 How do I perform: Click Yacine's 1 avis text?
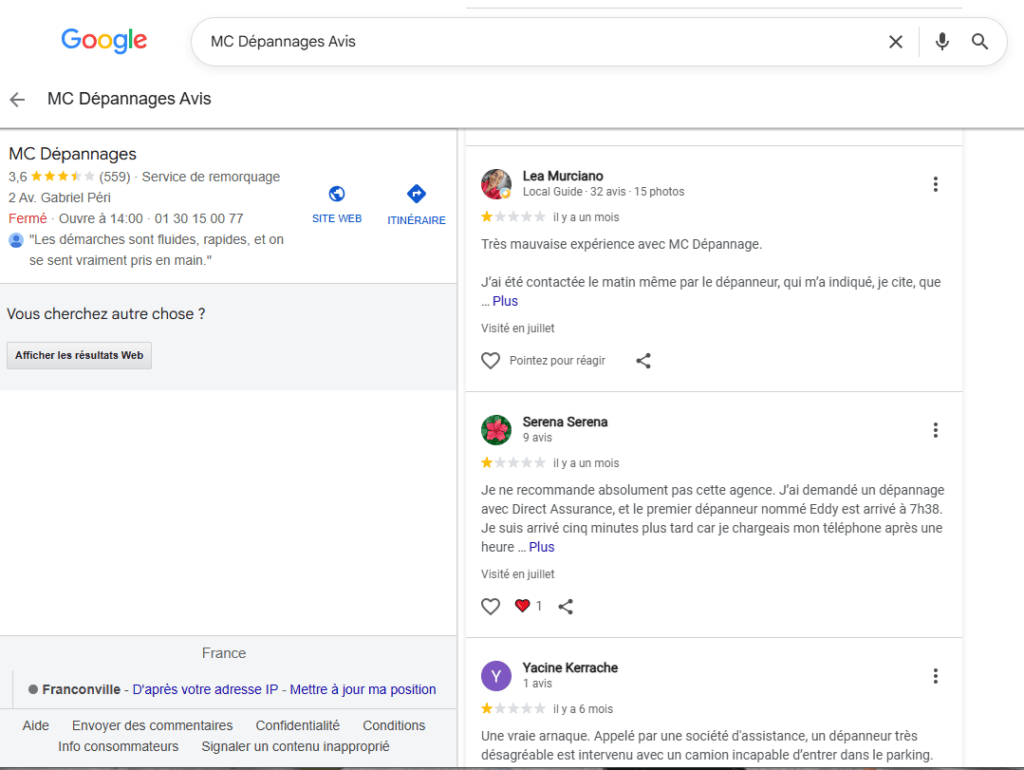537,684
